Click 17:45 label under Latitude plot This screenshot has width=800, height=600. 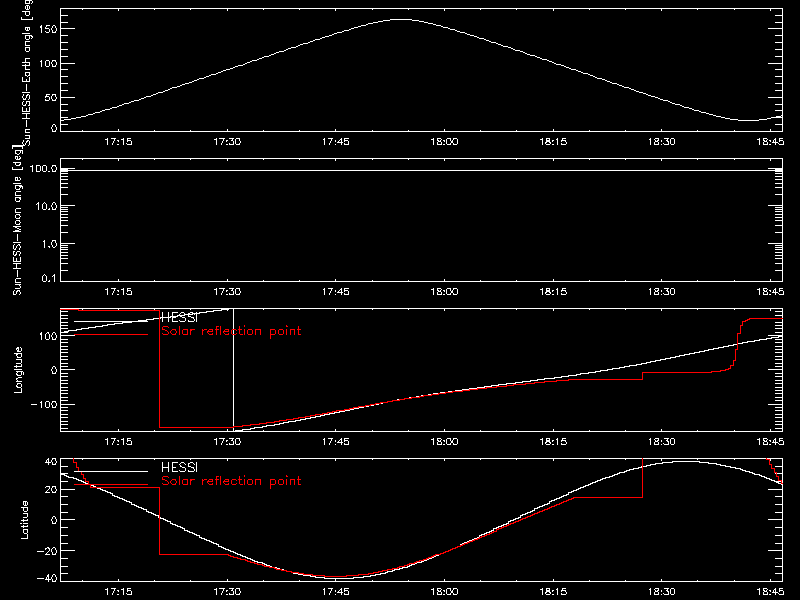click(336, 592)
